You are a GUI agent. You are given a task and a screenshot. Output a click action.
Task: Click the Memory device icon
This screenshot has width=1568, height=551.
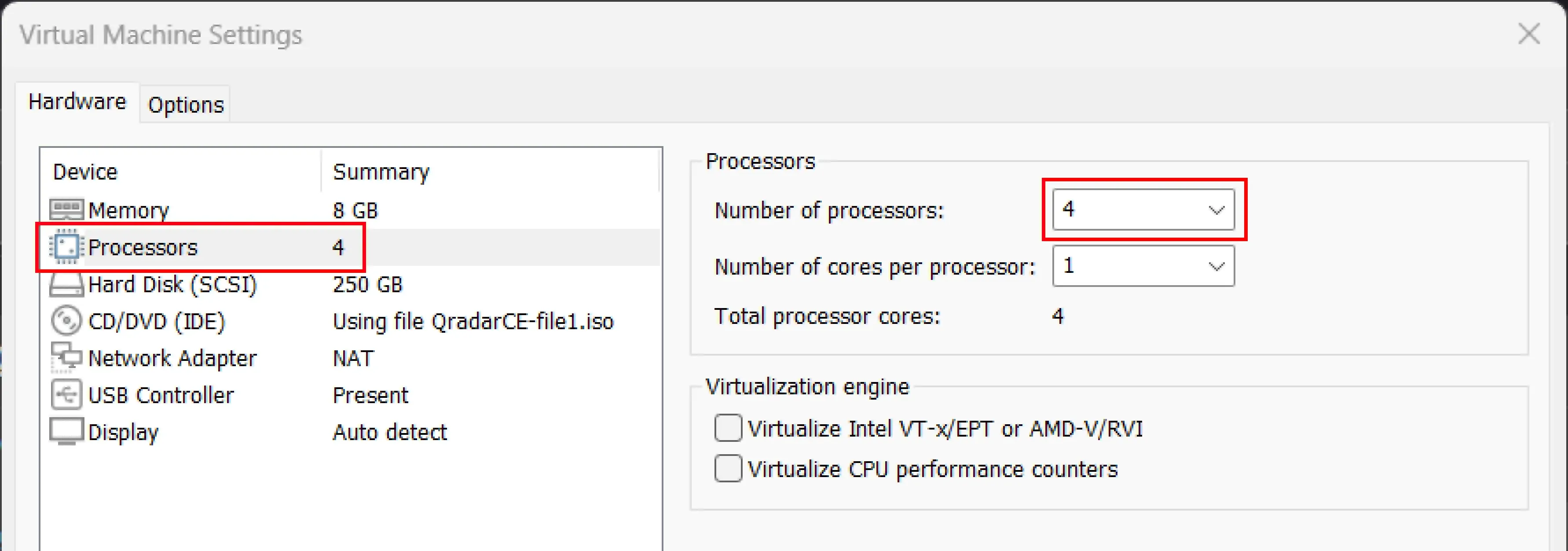(x=67, y=210)
